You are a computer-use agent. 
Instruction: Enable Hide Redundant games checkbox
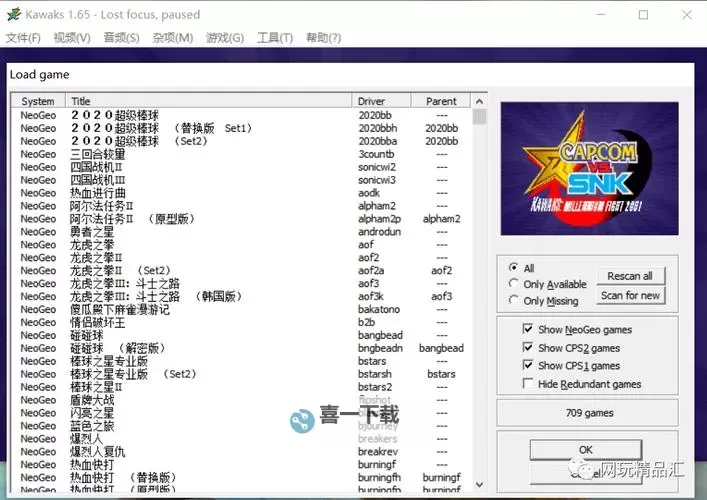[x=528, y=384]
